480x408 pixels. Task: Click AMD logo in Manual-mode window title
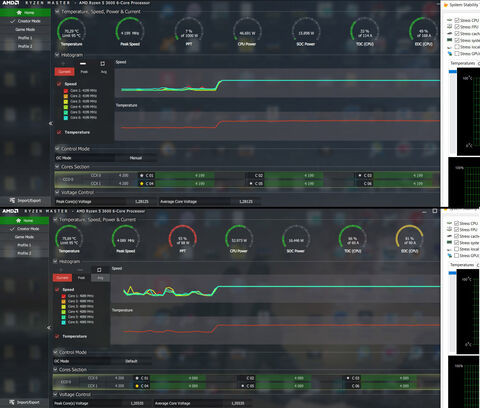point(11,3)
